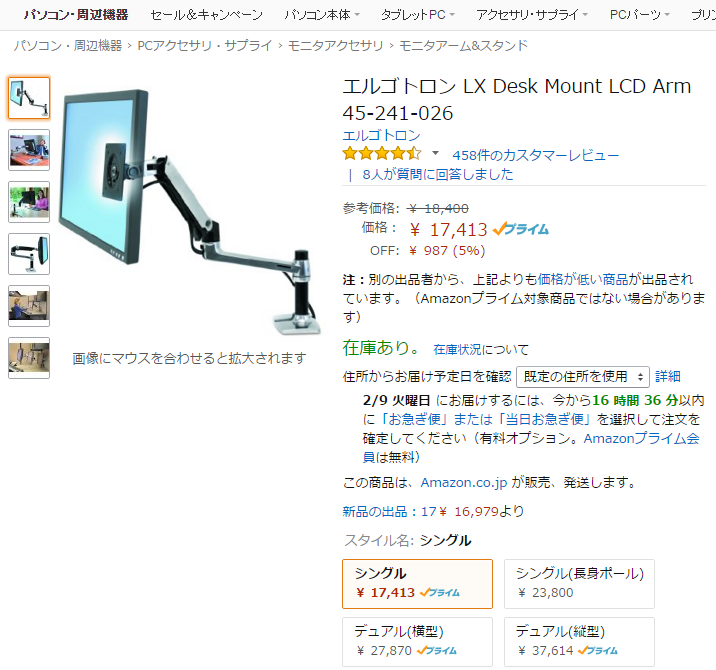The image size is (716, 670).
Task: Open 458件のカスタマーレビュー link
Action: [x=536, y=155]
